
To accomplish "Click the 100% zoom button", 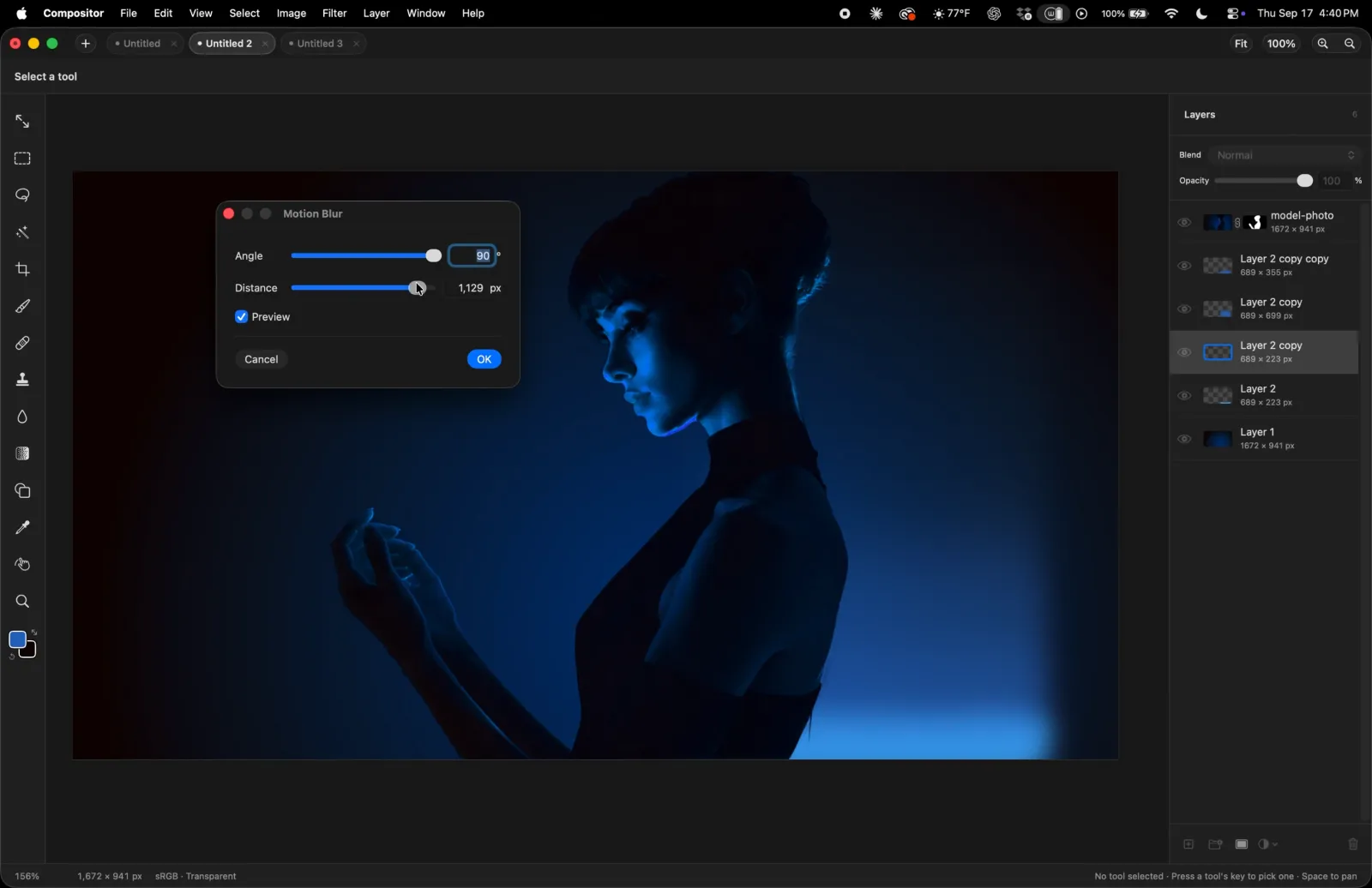I will 1281,44.
